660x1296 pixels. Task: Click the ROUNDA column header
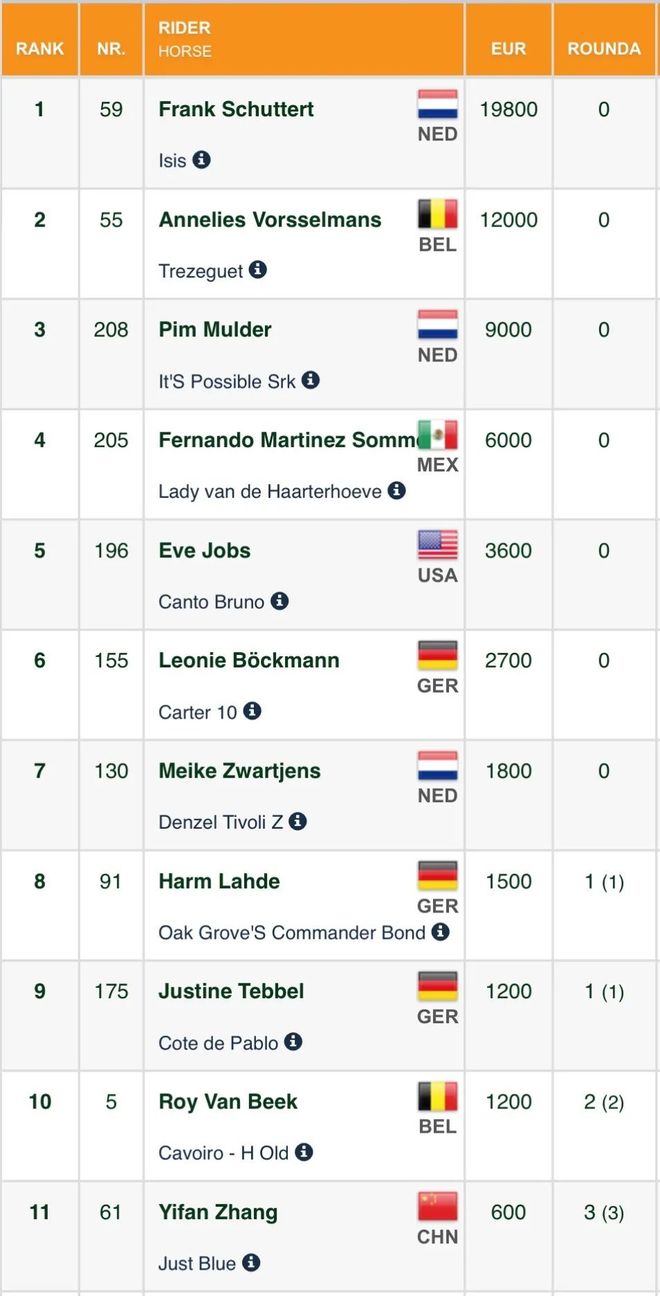tap(604, 48)
